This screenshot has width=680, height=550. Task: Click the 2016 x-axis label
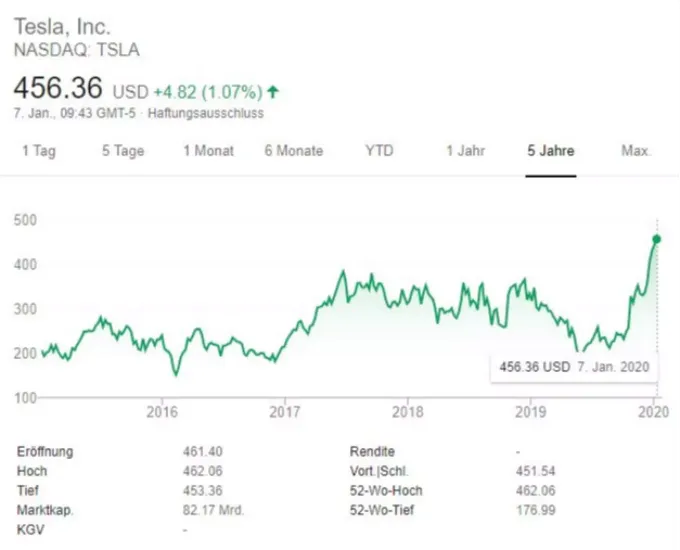(162, 412)
